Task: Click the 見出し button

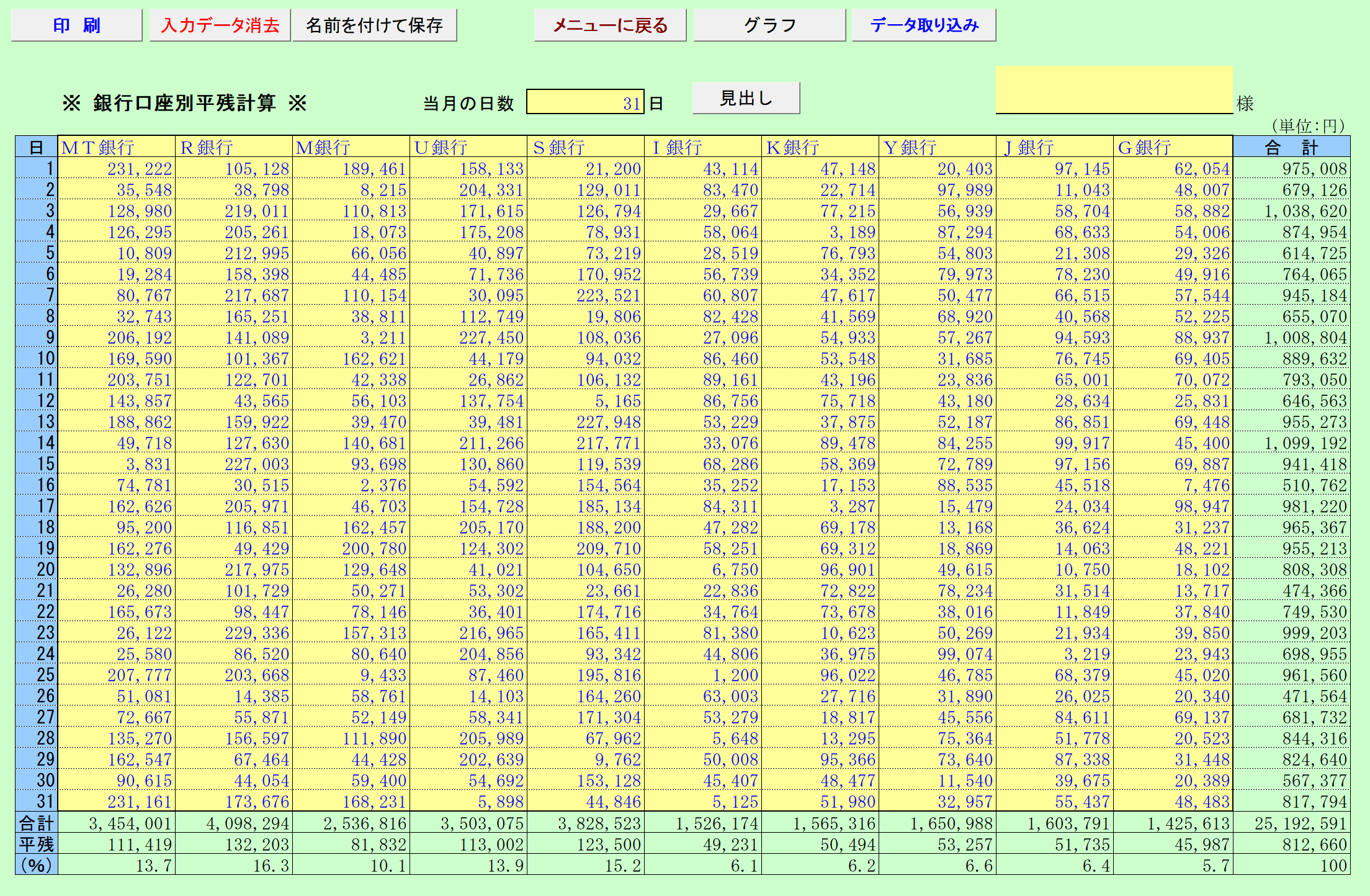Action: click(746, 98)
